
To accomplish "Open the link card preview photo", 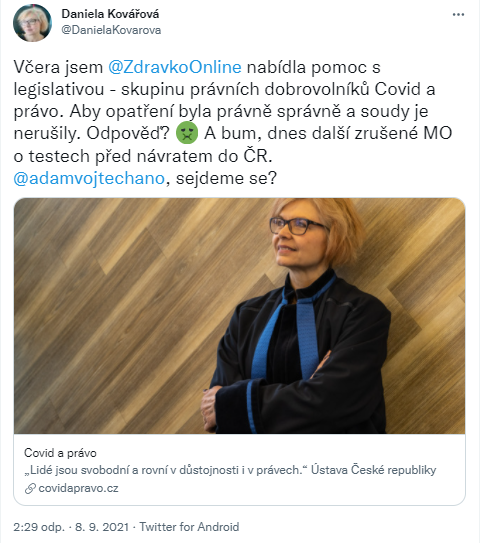I will (240, 316).
